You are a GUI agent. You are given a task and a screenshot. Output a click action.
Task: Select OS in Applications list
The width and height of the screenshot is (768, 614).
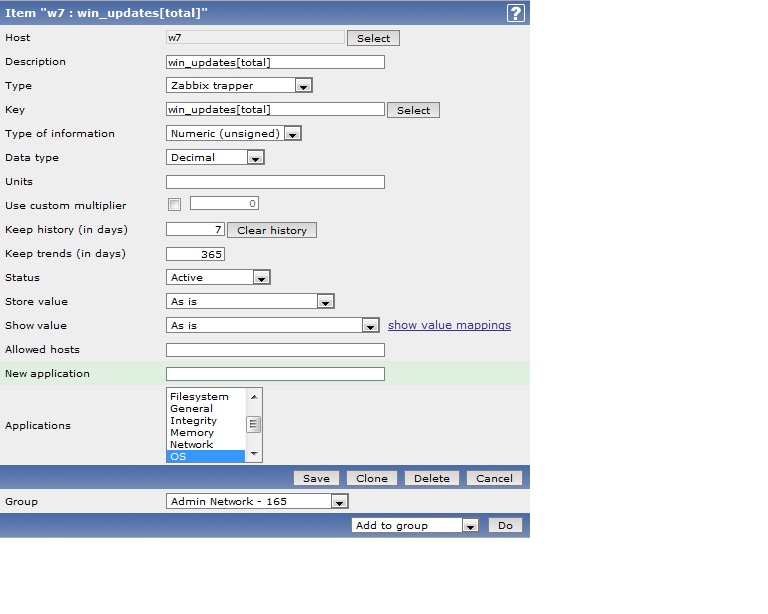tap(206, 456)
